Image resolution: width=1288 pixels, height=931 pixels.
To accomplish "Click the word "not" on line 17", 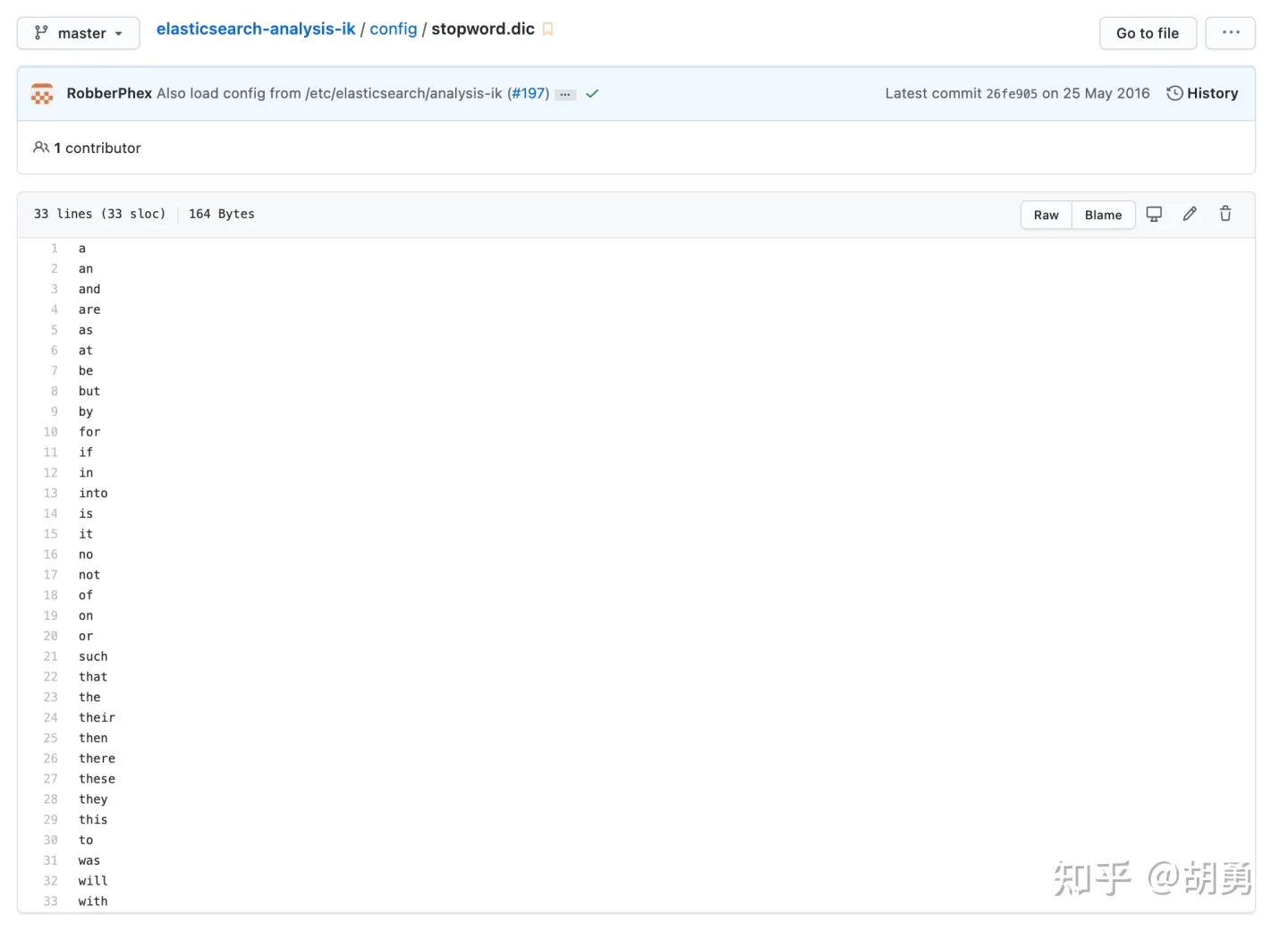I will click(89, 575).
